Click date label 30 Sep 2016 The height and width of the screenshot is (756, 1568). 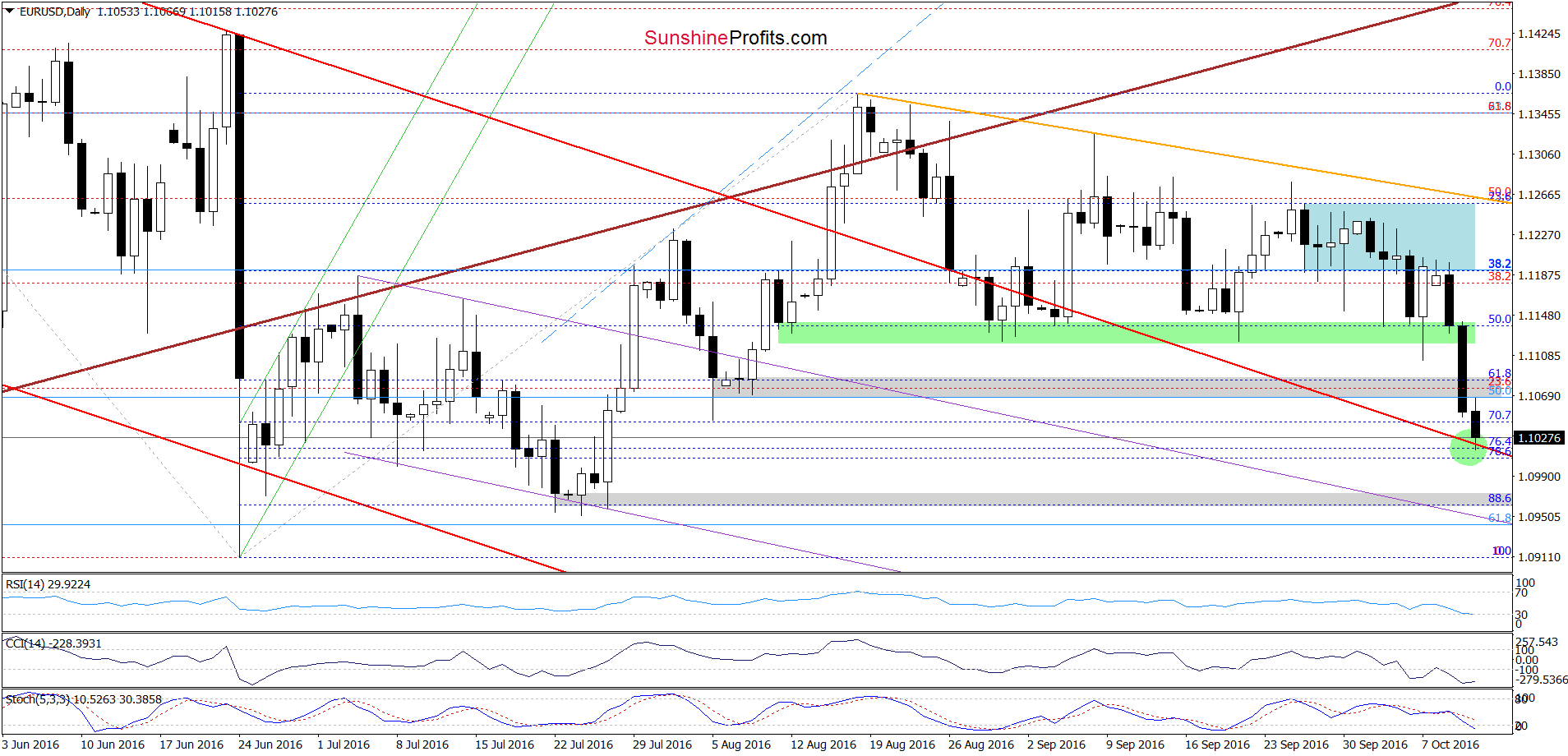(x=1375, y=744)
